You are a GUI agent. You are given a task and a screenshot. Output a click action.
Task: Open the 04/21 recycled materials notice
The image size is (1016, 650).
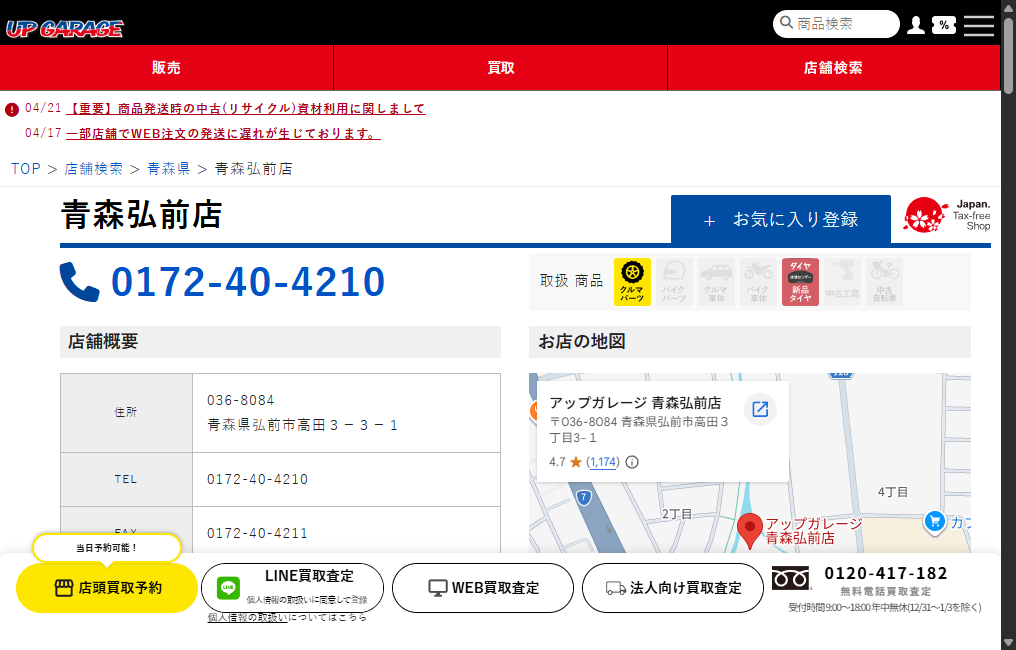click(246, 109)
